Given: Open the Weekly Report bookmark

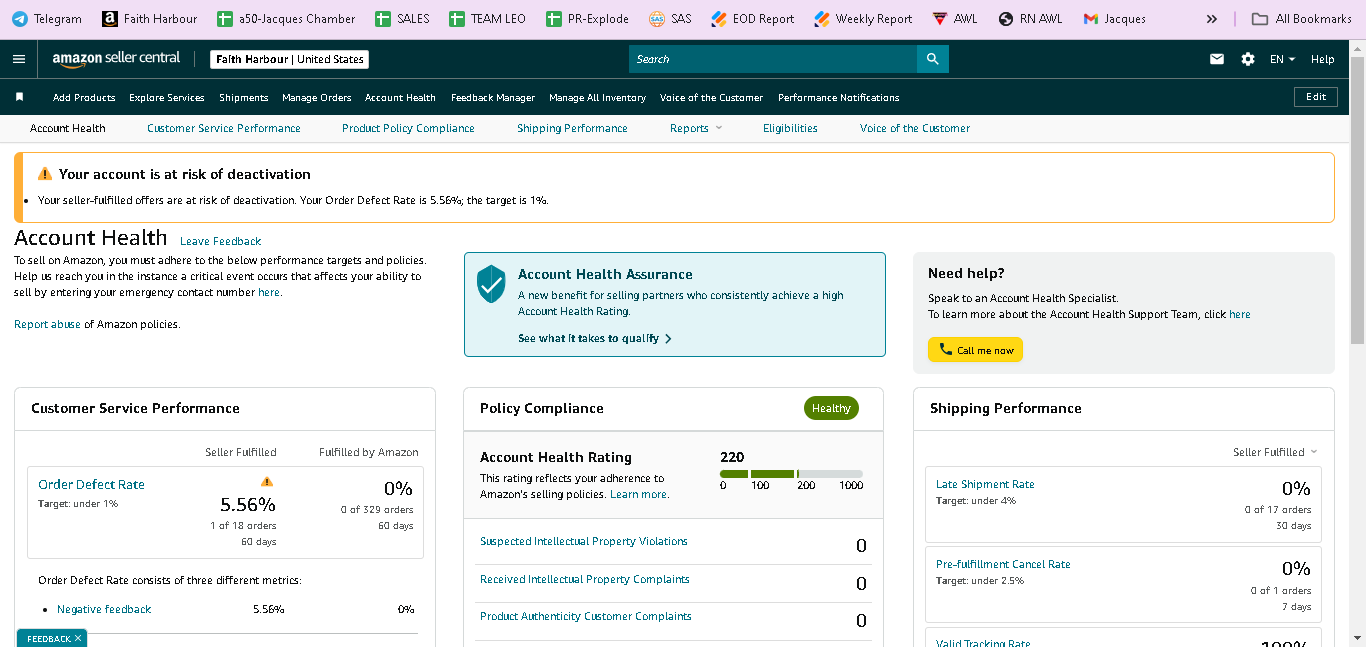Looking at the screenshot, I should [x=863, y=19].
